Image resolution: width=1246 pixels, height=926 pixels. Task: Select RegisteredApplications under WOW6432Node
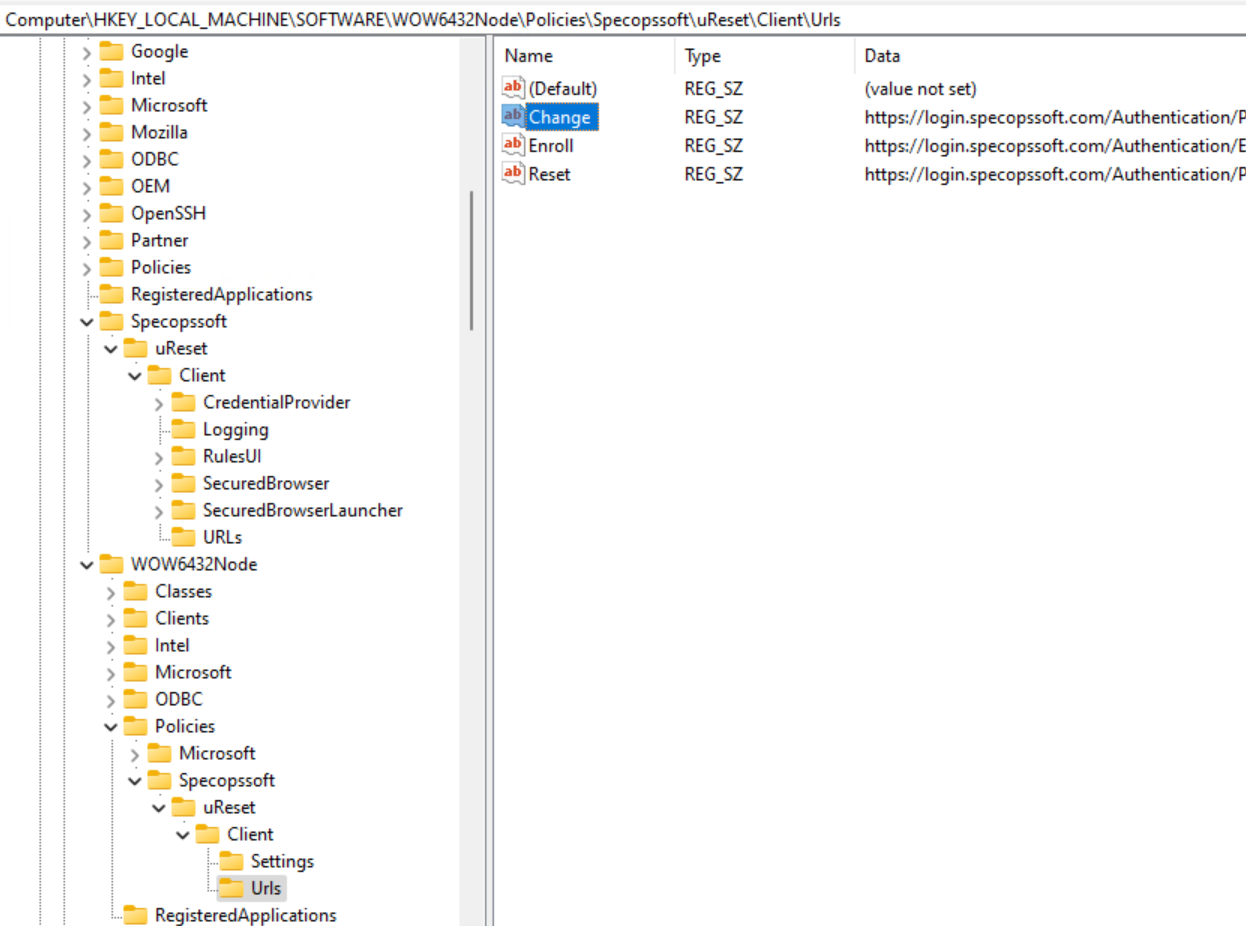[x=245, y=915]
